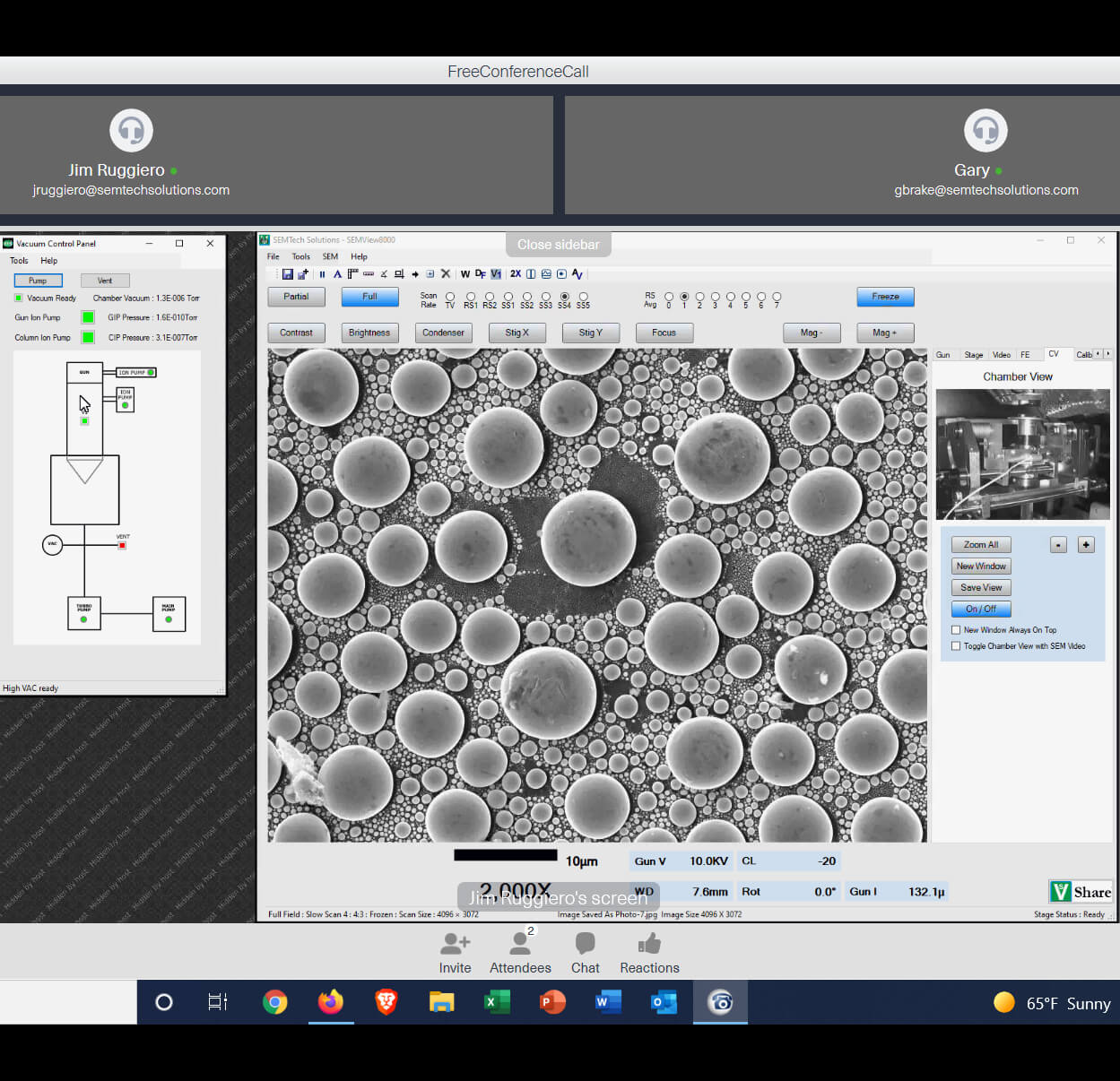Switch to the Stage tab
The width and height of the screenshot is (1120, 1081).
click(x=973, y=355)
